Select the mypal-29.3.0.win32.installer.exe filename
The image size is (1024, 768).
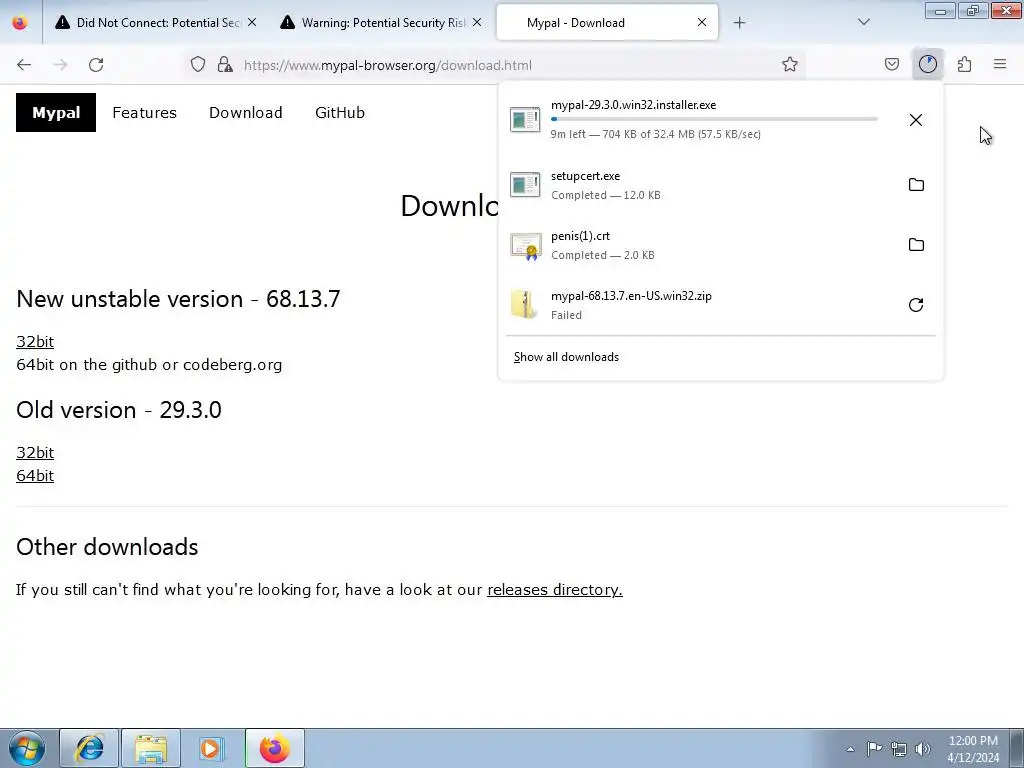633,104
